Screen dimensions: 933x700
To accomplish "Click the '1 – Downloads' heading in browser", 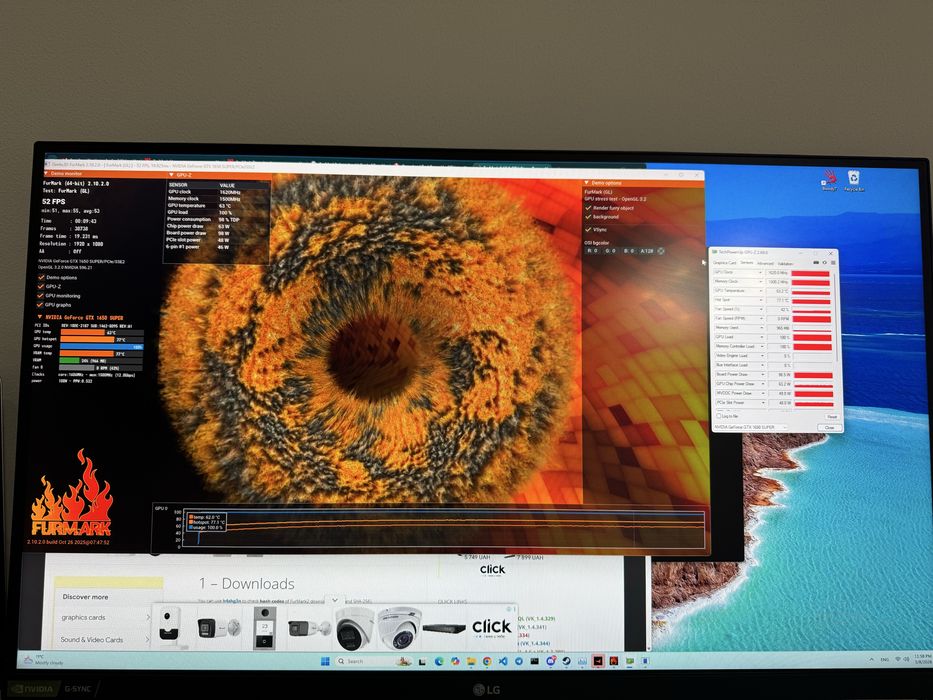I will 247,583.
